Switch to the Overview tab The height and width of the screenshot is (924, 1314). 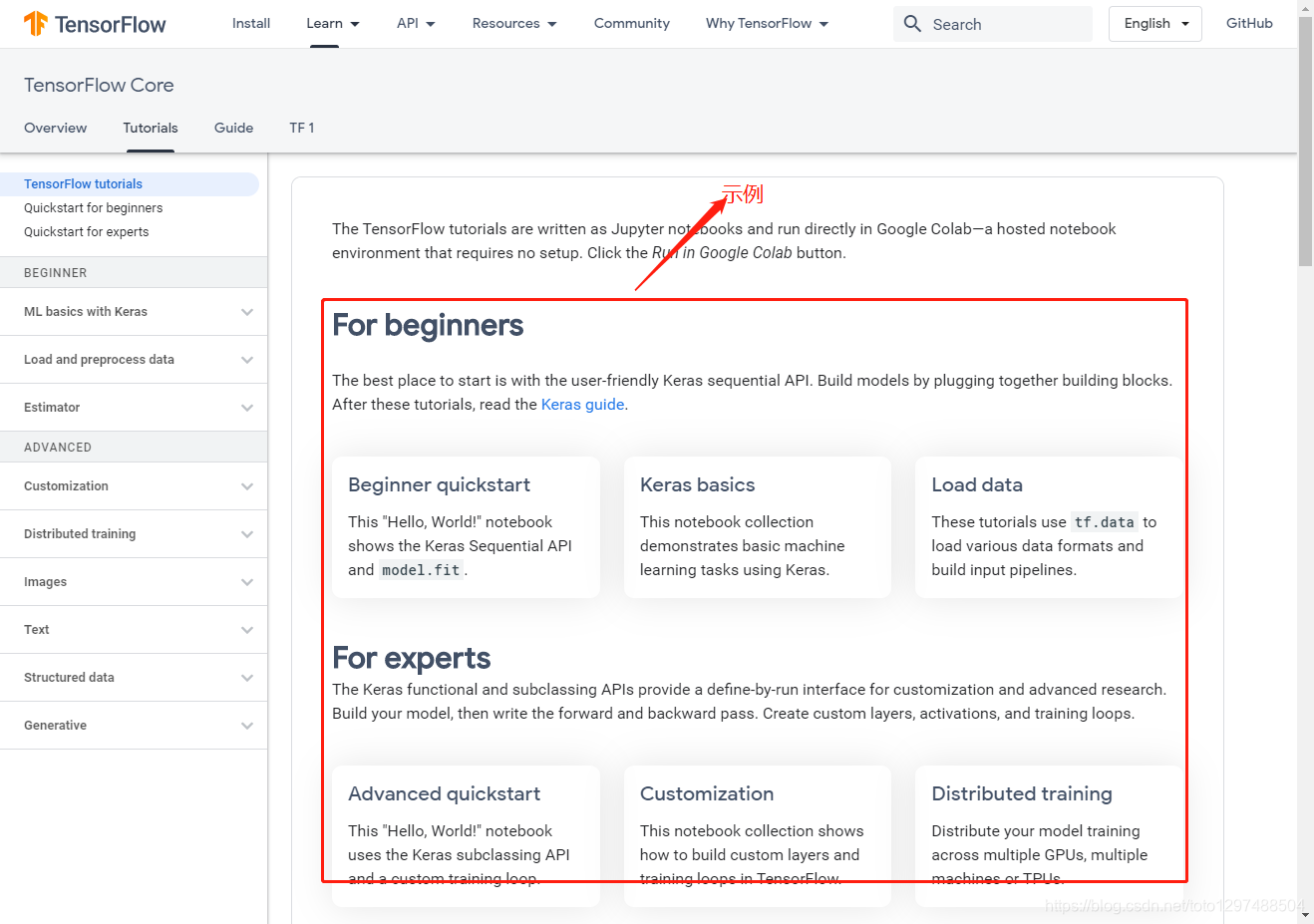[56, 128]
